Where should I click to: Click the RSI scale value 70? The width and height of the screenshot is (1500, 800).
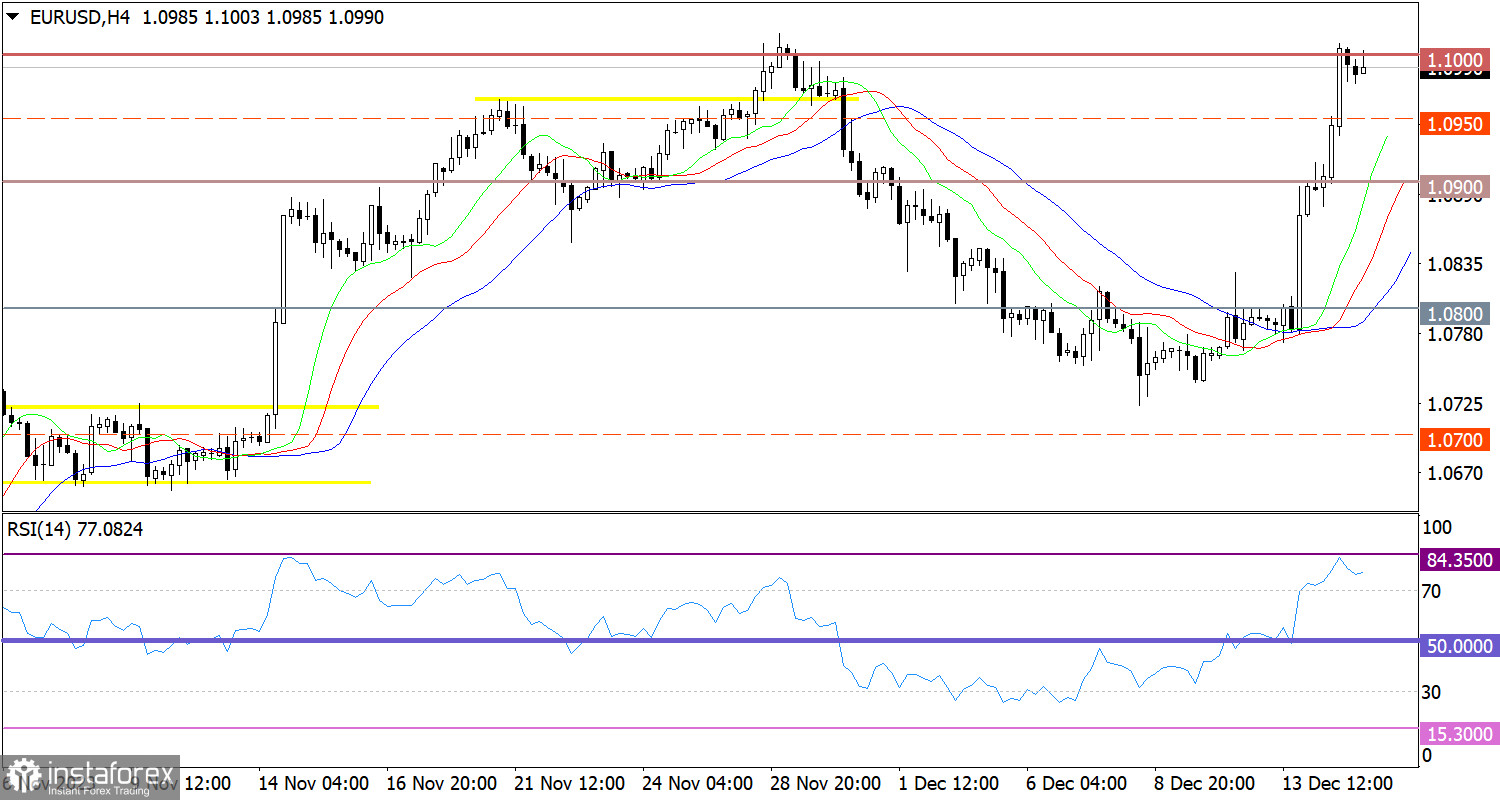click(1431, 592)
